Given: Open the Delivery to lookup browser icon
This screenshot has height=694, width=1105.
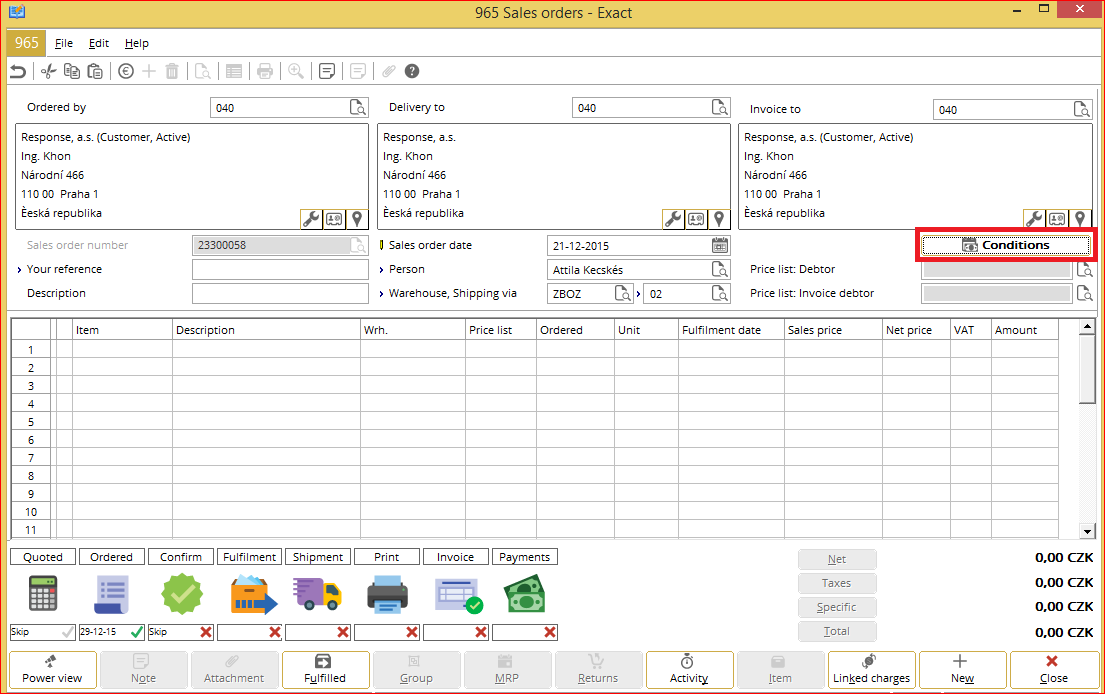Looking at the screenshot, I should click(720, 108).
